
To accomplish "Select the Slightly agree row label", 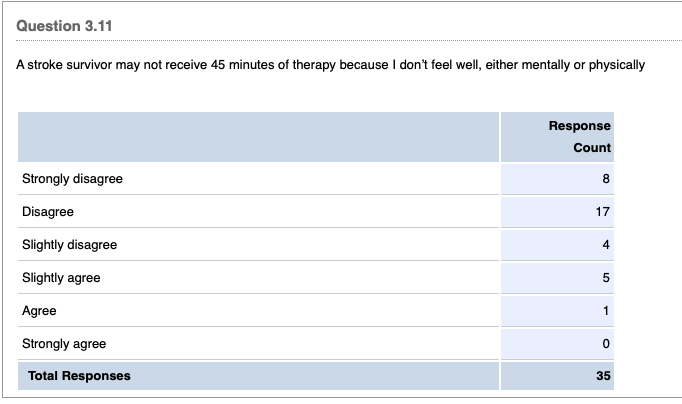I will (61, 278).
